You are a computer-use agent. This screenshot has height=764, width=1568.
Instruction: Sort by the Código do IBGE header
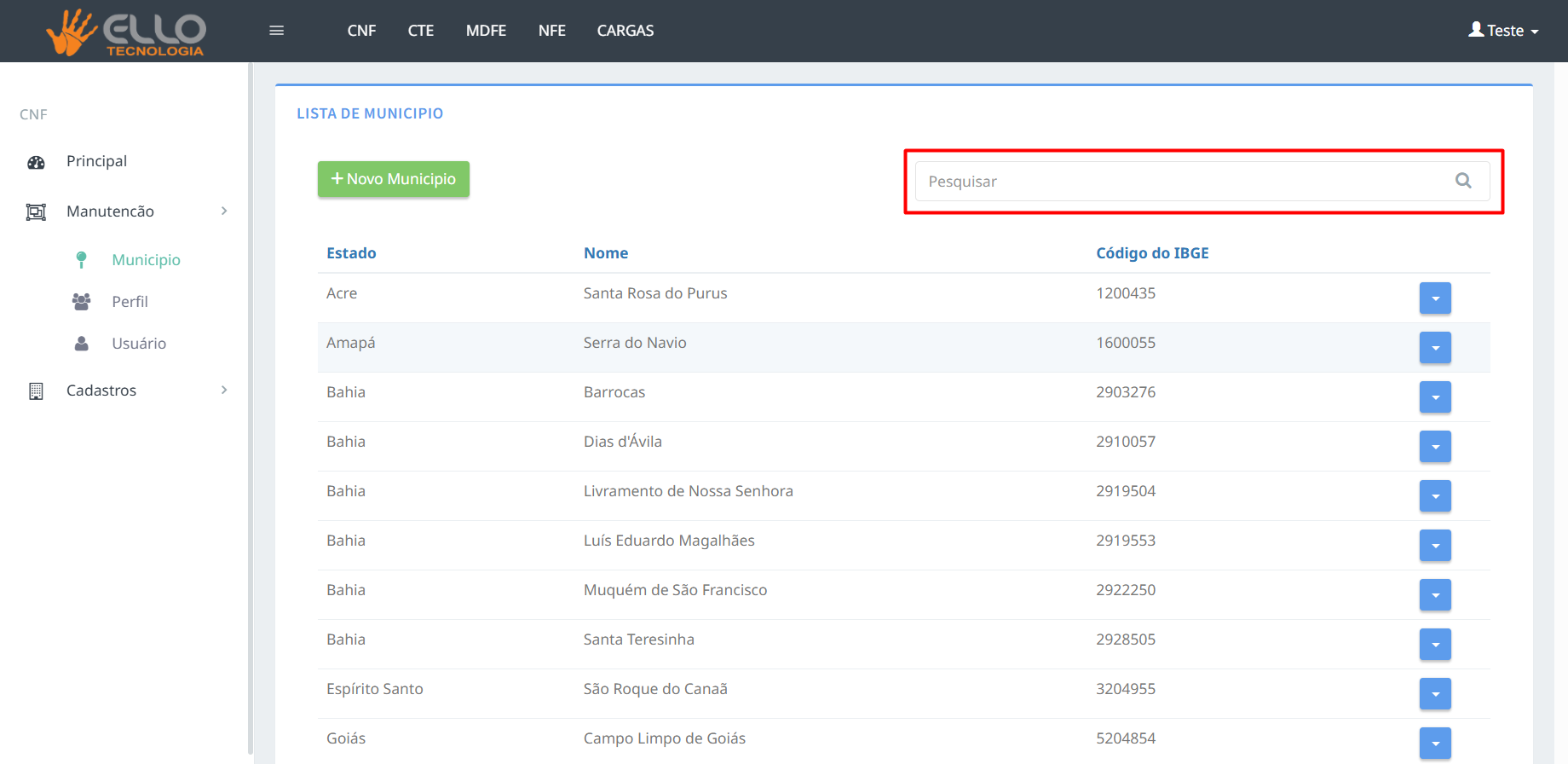point(1152,253)
